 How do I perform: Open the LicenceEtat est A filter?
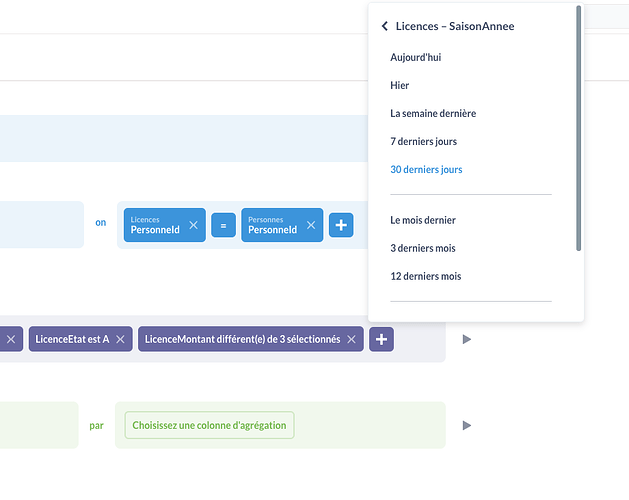pyautogui.click(x=72, y=339)
